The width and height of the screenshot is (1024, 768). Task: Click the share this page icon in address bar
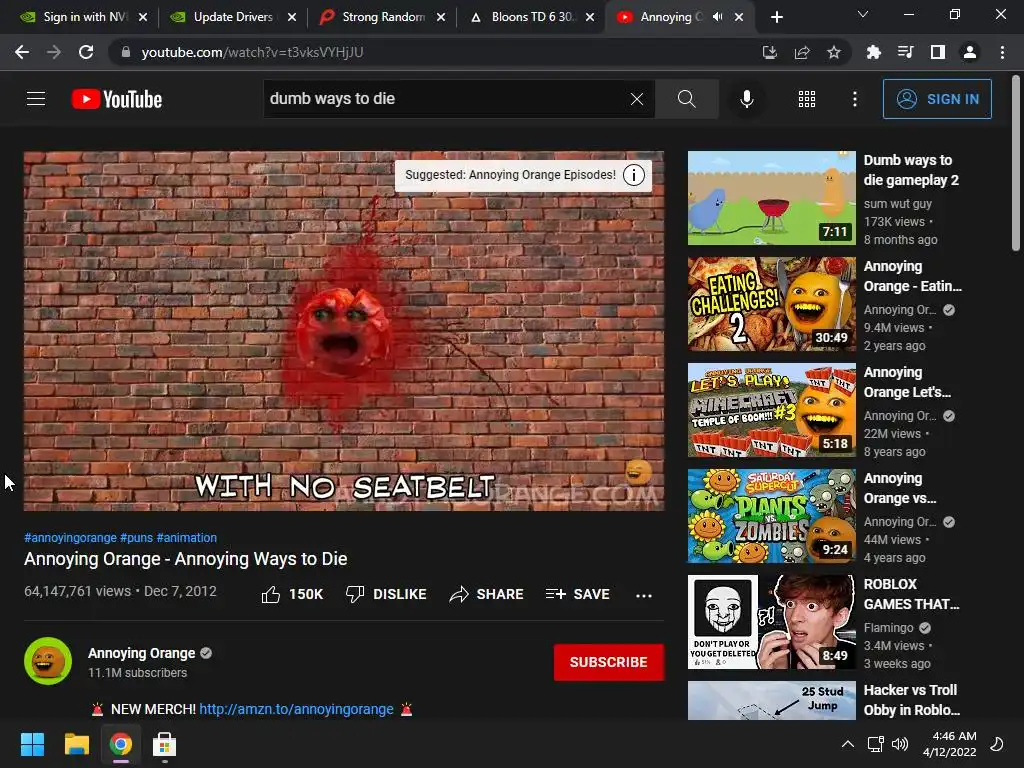[802, 52]
